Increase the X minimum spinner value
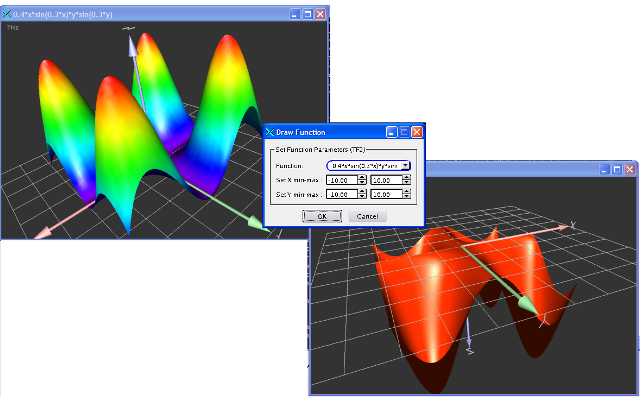Image resolution: width=640 pixels, height=397 pixels. point(362,177)
